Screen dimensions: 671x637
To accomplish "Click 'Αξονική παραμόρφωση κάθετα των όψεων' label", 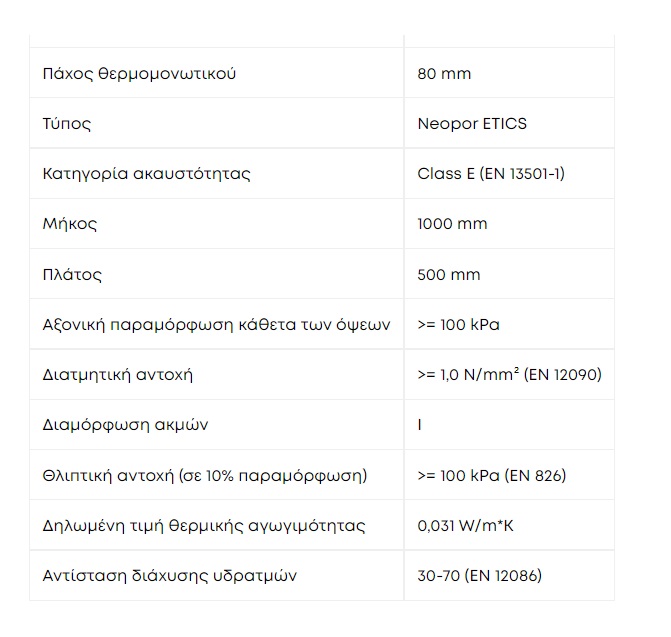I will coord(217,325).
